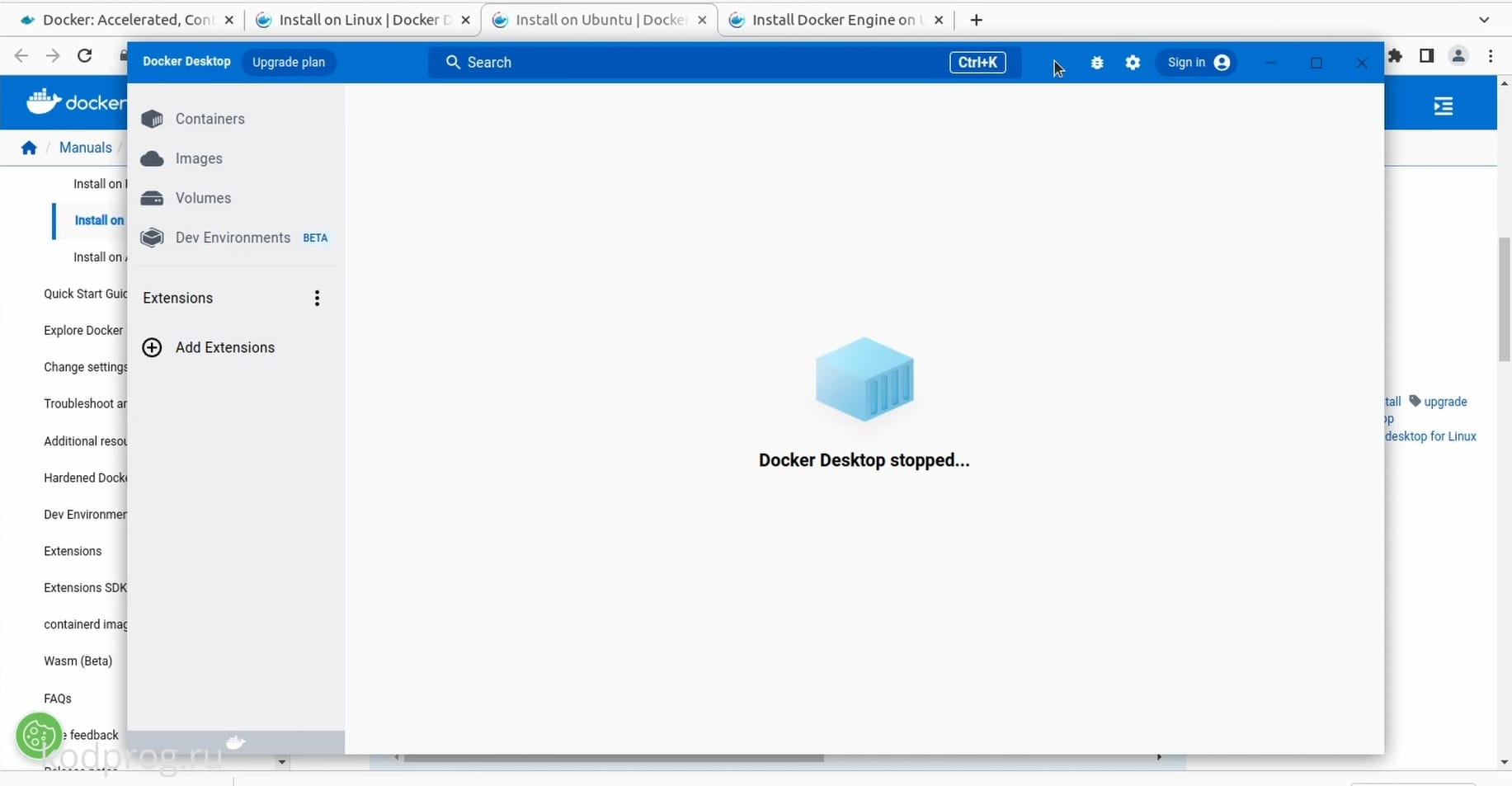Viewport: 1512px width, 786px height.
Task: Open Additional resources docs link
Action: tap(85, 441)
